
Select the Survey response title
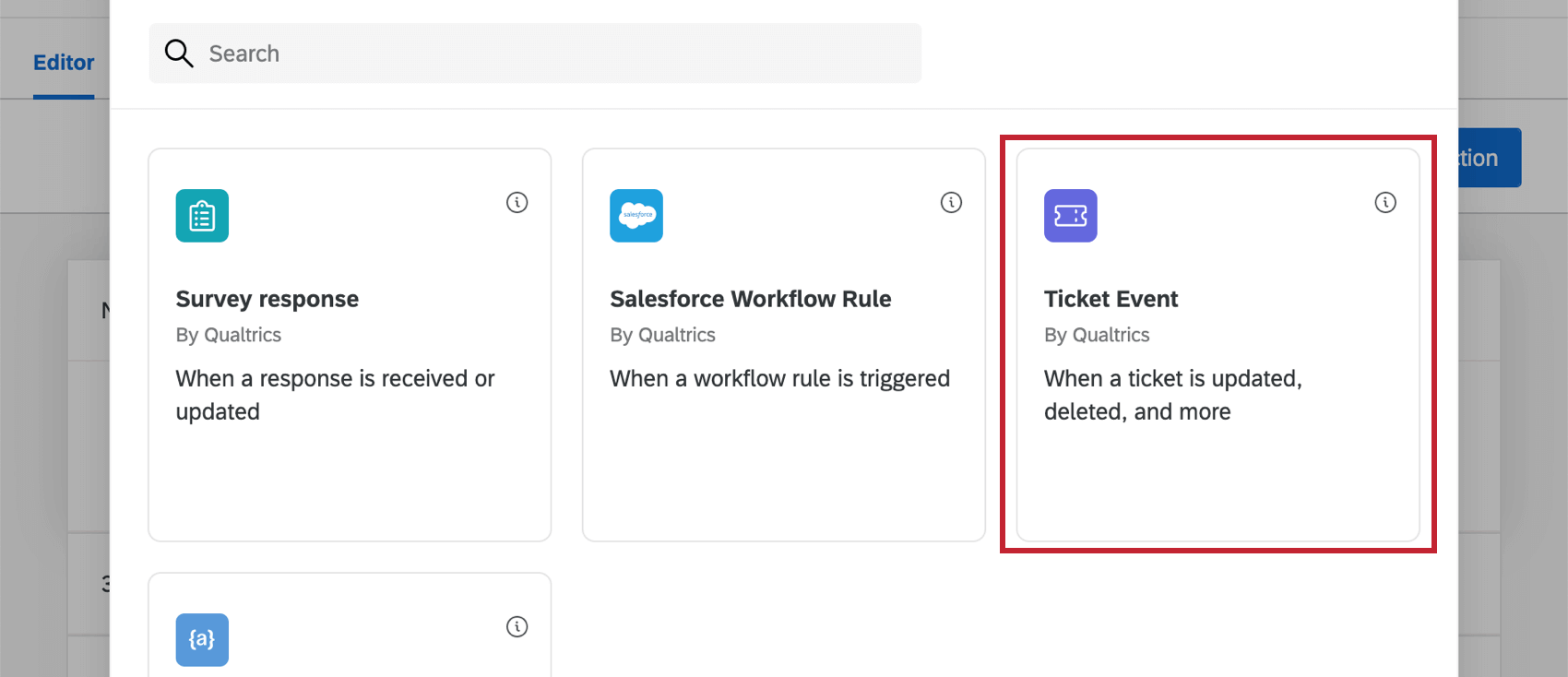coord(267,299)
